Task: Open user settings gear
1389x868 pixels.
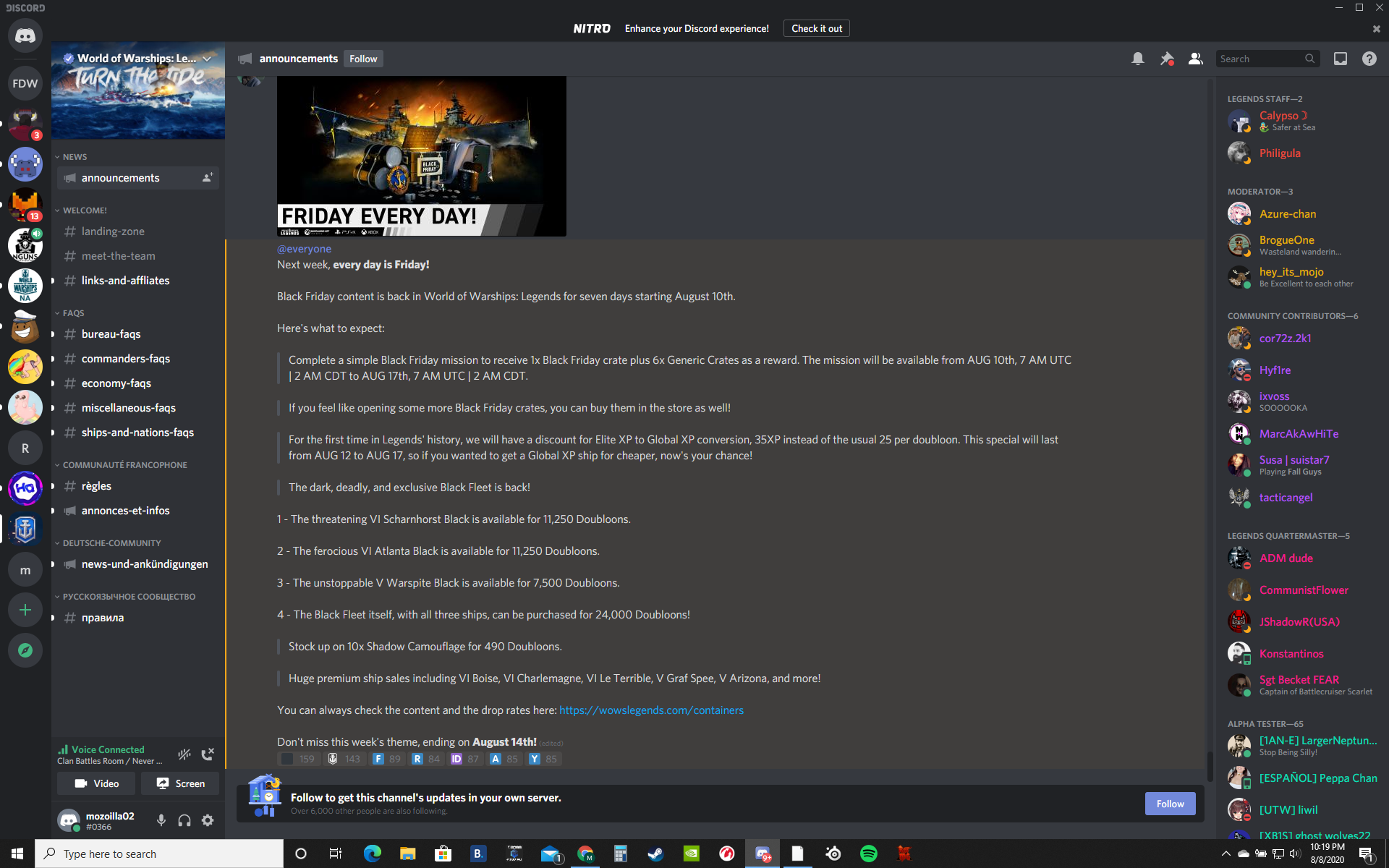Action: (x=208, y=820)
